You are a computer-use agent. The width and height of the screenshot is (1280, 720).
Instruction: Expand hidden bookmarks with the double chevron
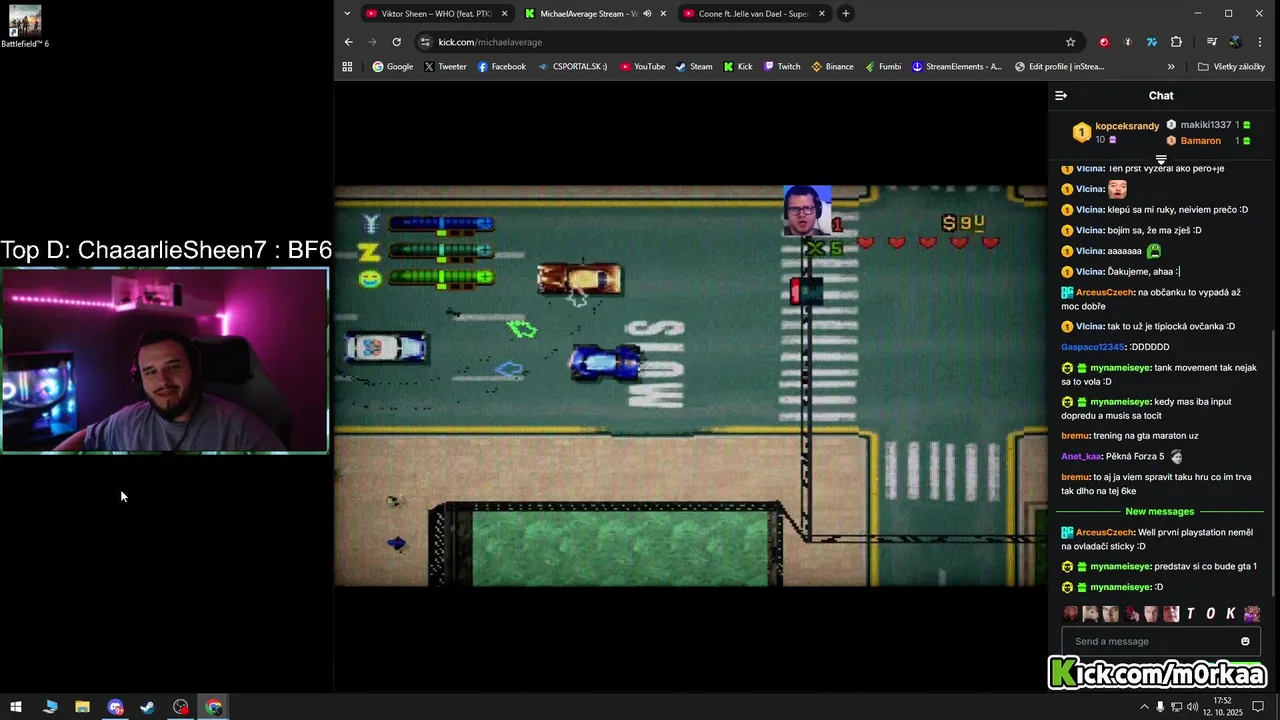click(1171, 67)
